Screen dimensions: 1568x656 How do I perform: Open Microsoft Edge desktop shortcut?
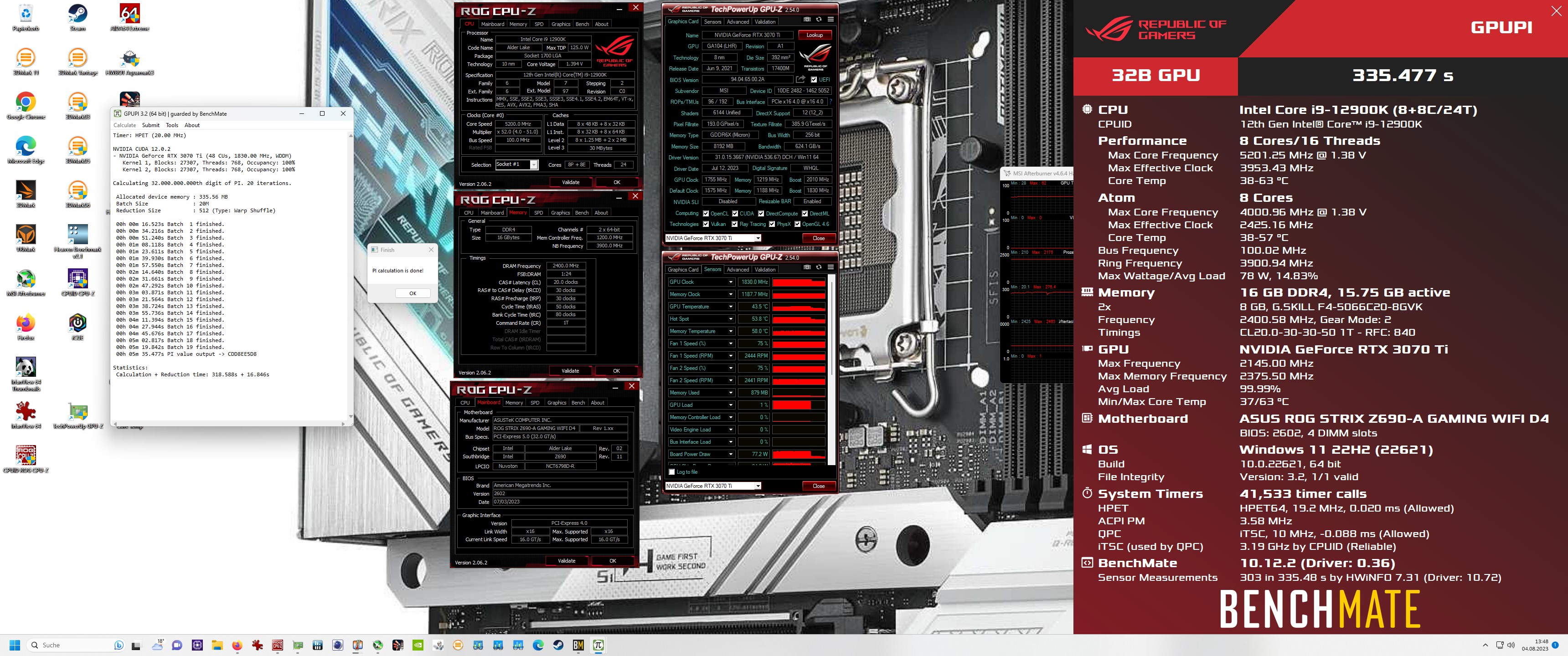tap(26, 150)
